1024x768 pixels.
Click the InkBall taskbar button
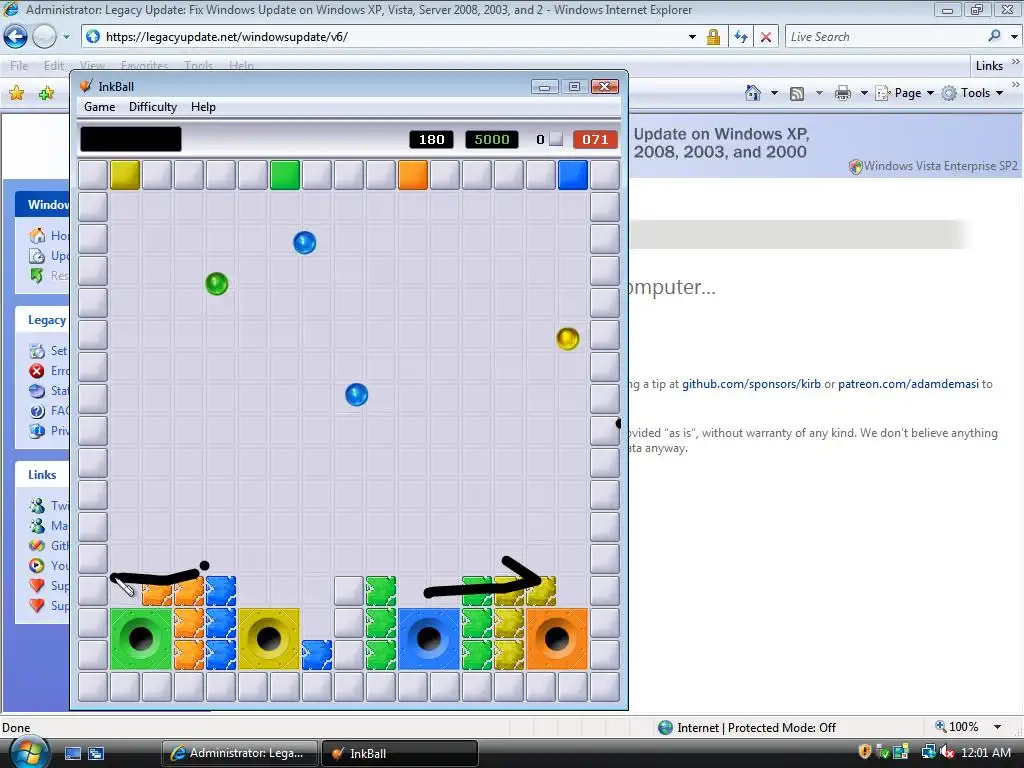400,753
